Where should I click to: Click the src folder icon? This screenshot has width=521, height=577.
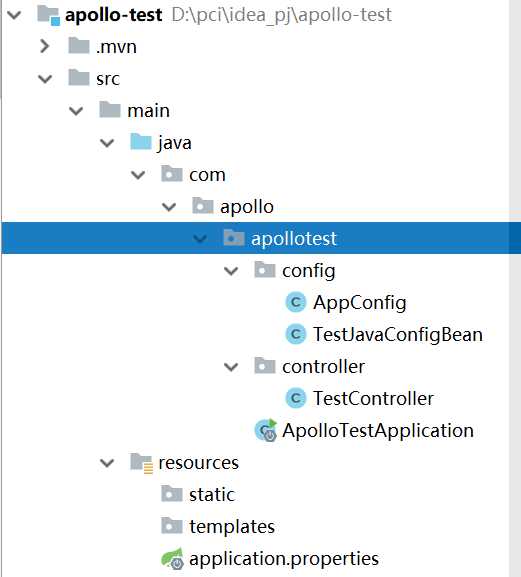coord(79,78)
